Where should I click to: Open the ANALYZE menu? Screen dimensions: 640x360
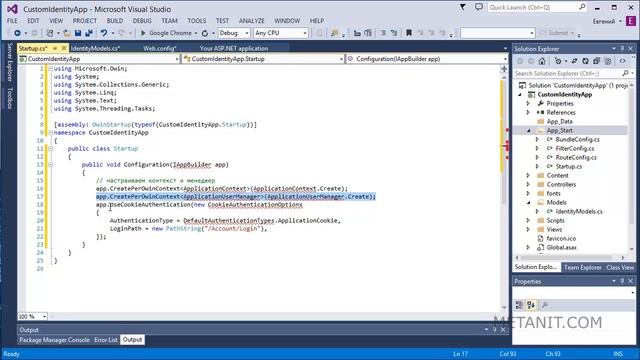tap(251, 20)
